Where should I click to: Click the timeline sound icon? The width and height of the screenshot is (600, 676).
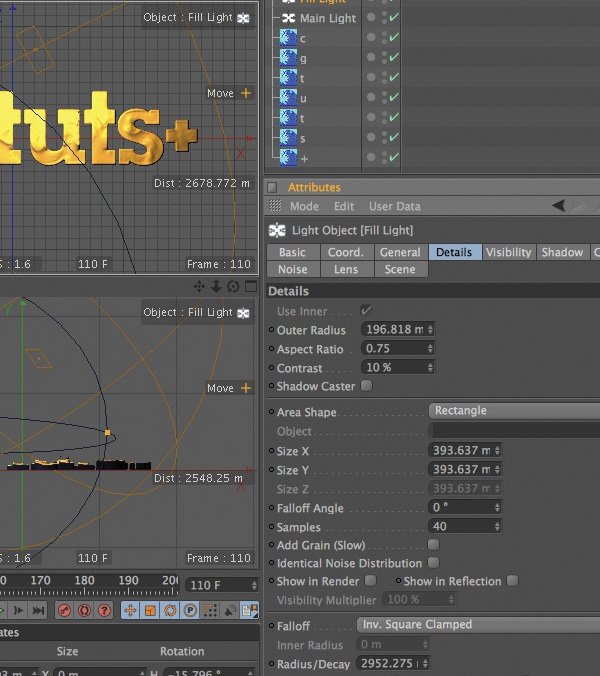[x=230, y=610]
